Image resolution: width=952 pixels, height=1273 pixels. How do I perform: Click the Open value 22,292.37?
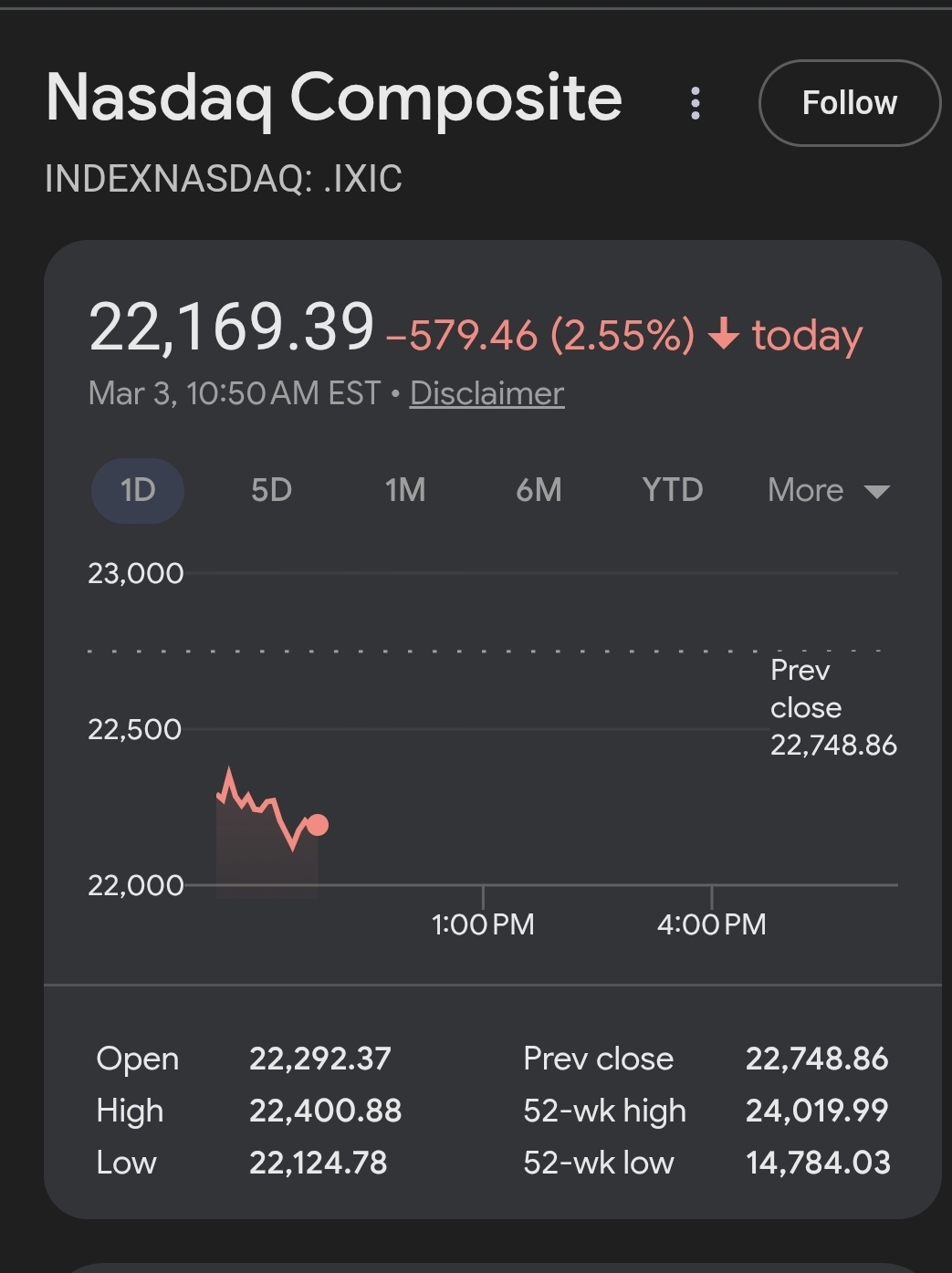[x=319, y=1059]
